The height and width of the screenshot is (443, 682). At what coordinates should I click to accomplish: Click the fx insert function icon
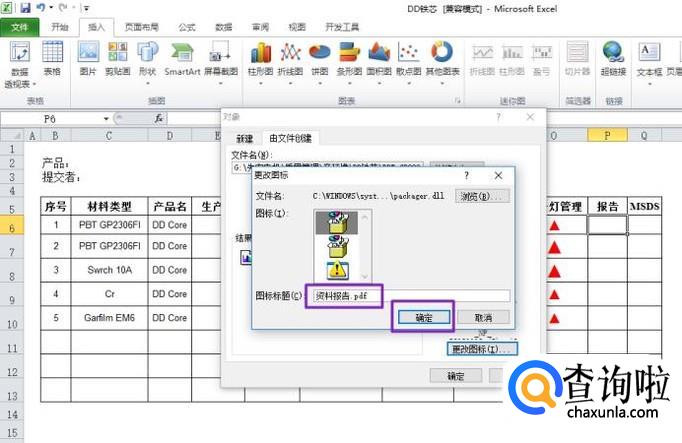pos(159,118)
